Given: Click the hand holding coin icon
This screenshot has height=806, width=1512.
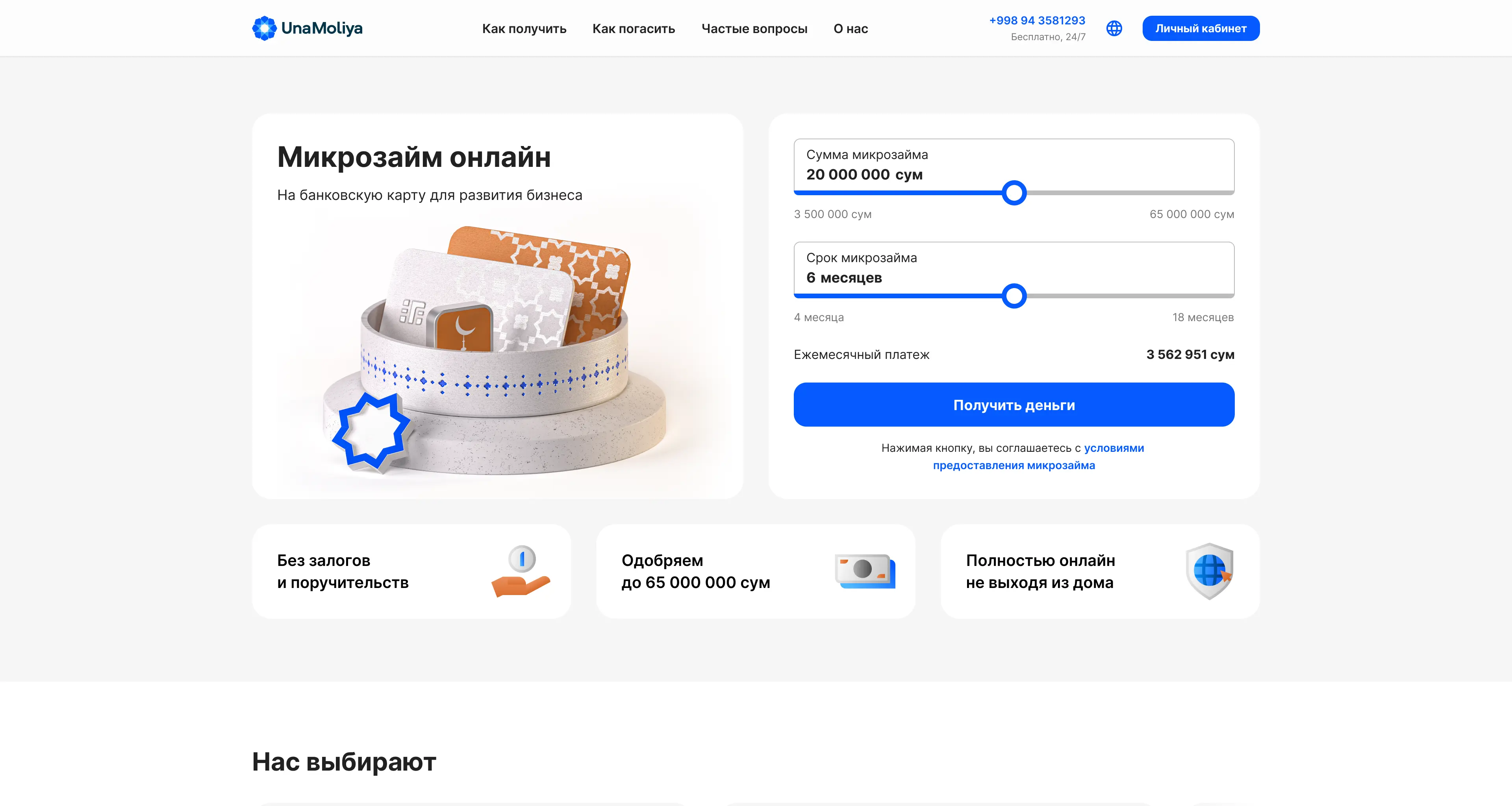Looking at the screenshot, I should tap(521, 571).
